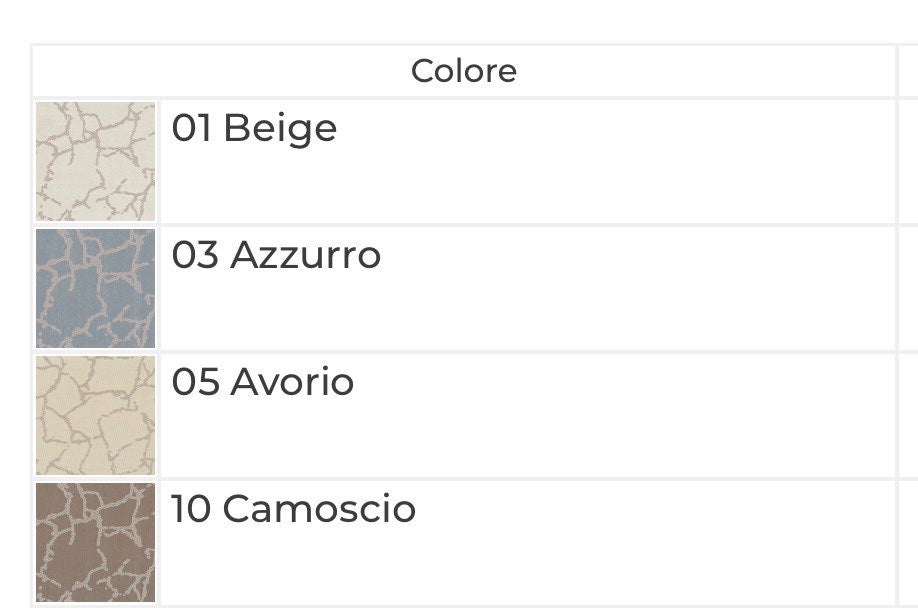Click the cut-off cell beside 05 Avorio

click(x=908, y=416)
